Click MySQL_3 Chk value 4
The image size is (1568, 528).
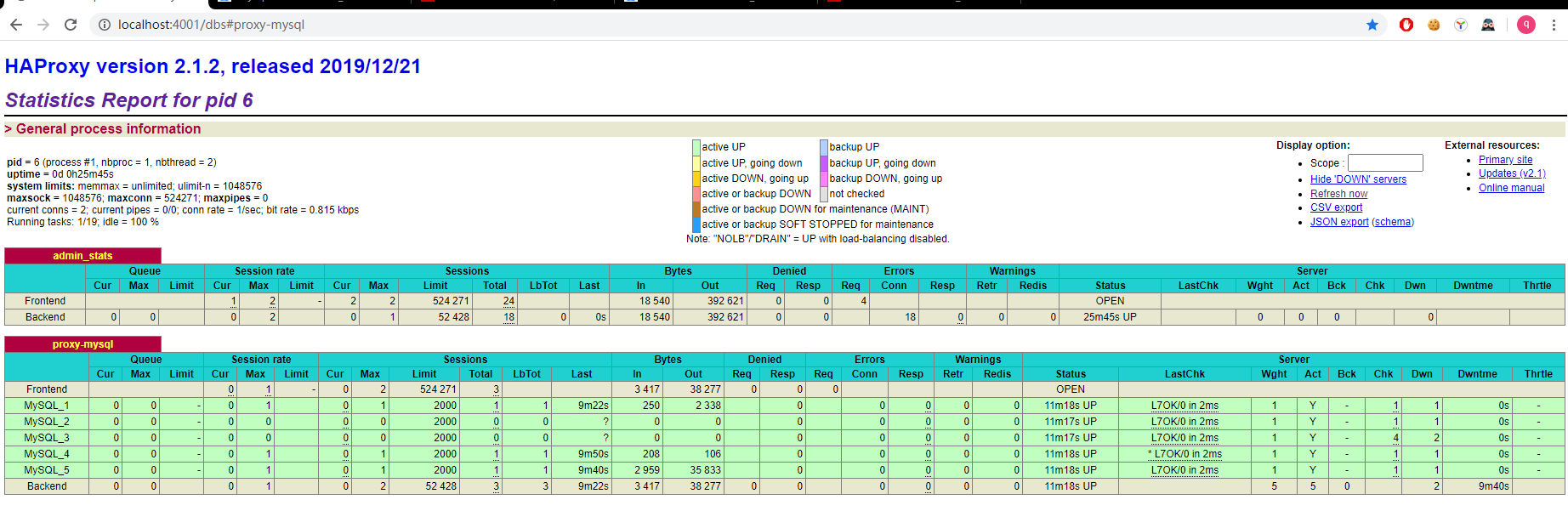click(1395, 438)
